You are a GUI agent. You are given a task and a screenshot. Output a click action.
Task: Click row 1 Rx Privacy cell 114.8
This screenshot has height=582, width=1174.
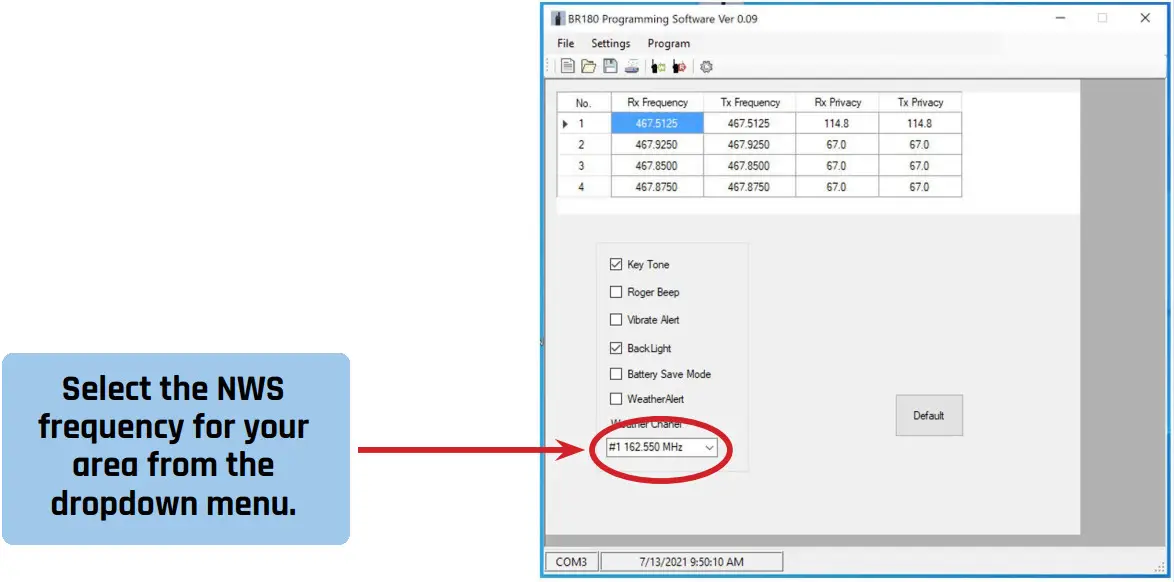(837, 124)
